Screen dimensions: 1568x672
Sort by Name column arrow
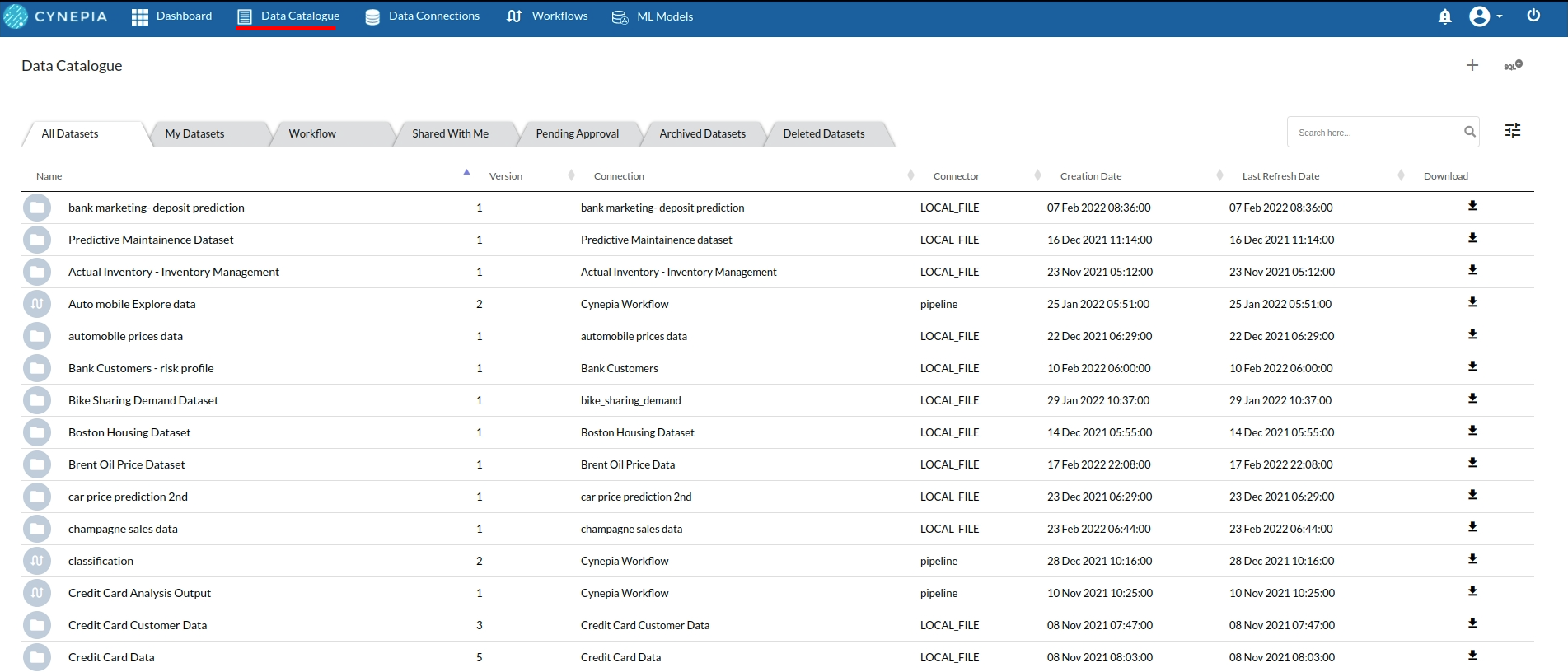466,173
